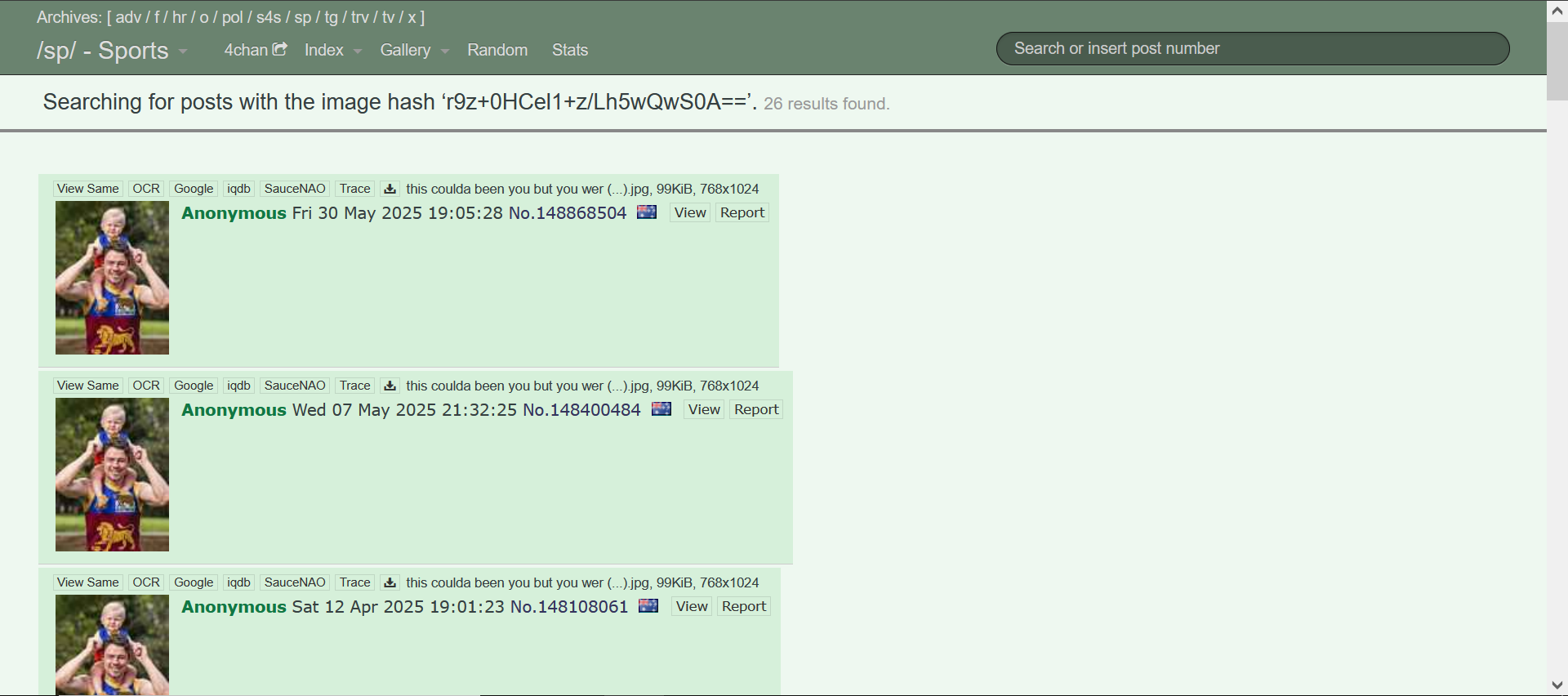Open the hr archive link
This screenshot has width=1568, height=696.
click(180, 17)
